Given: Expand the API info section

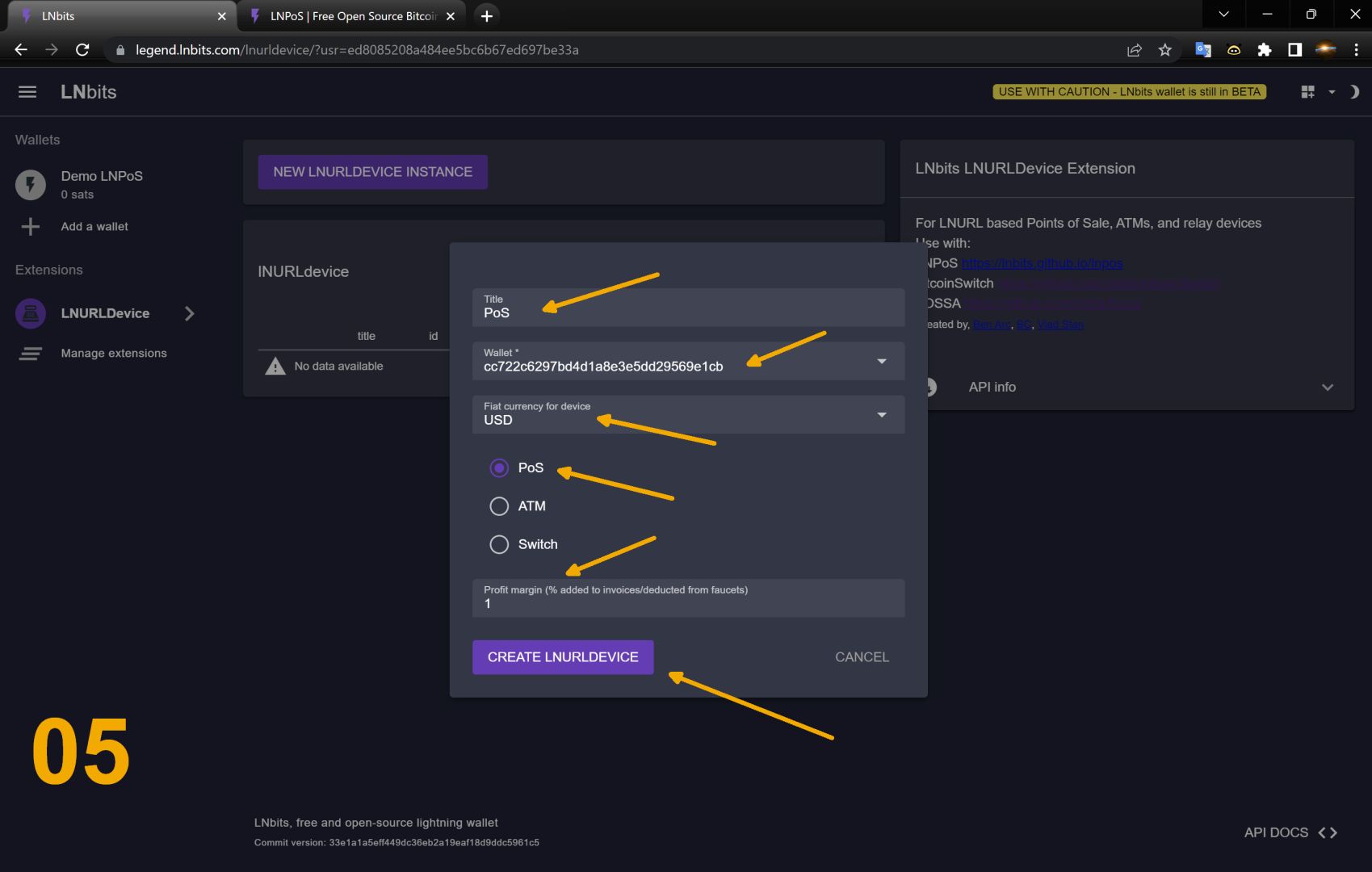Looking at the screenshot, I should [x=1327, y=388].
